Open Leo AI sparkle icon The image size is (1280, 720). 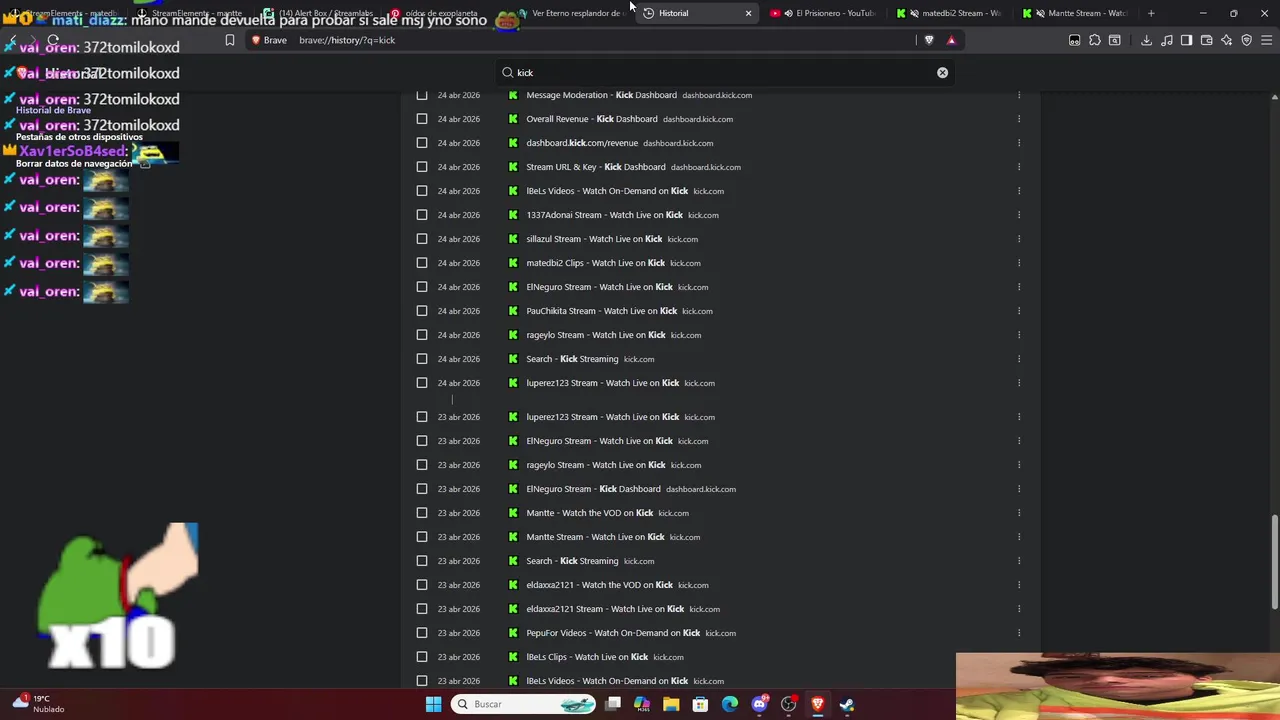[1226, 40]
